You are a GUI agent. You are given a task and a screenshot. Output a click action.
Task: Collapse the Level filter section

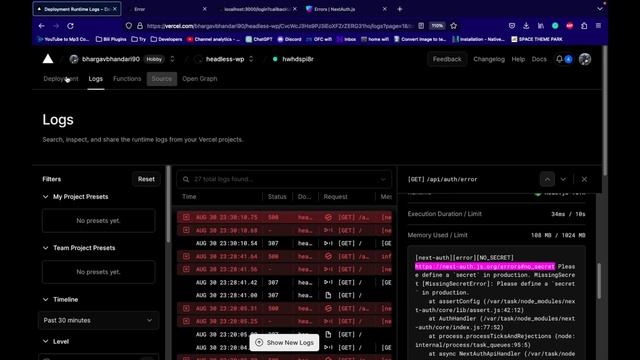pos(45,341)
